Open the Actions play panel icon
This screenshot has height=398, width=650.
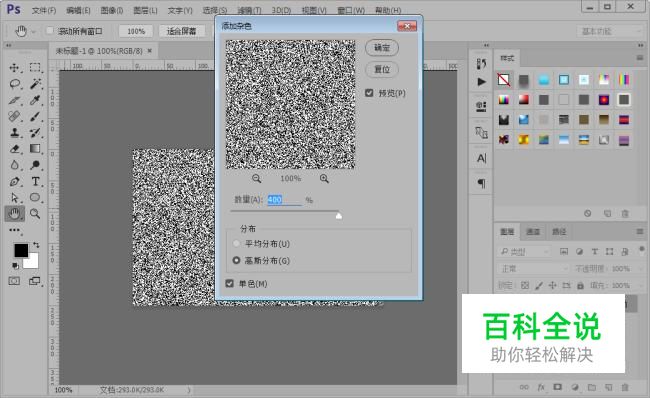481,82
